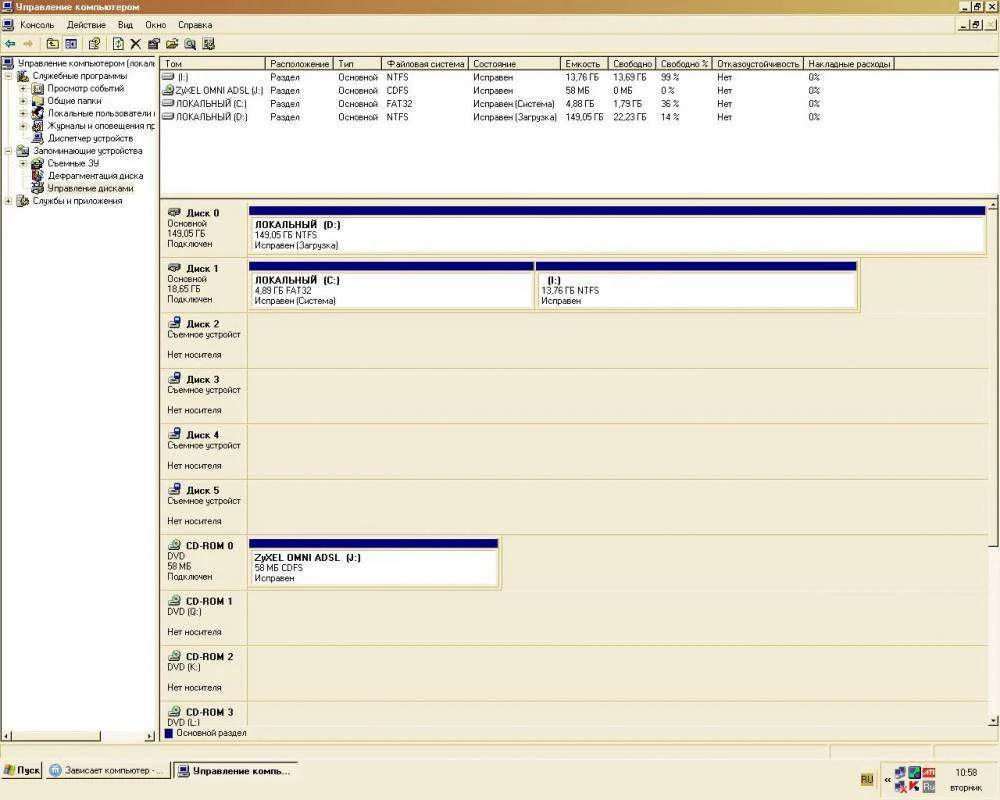Open the Окно menu

156,25
